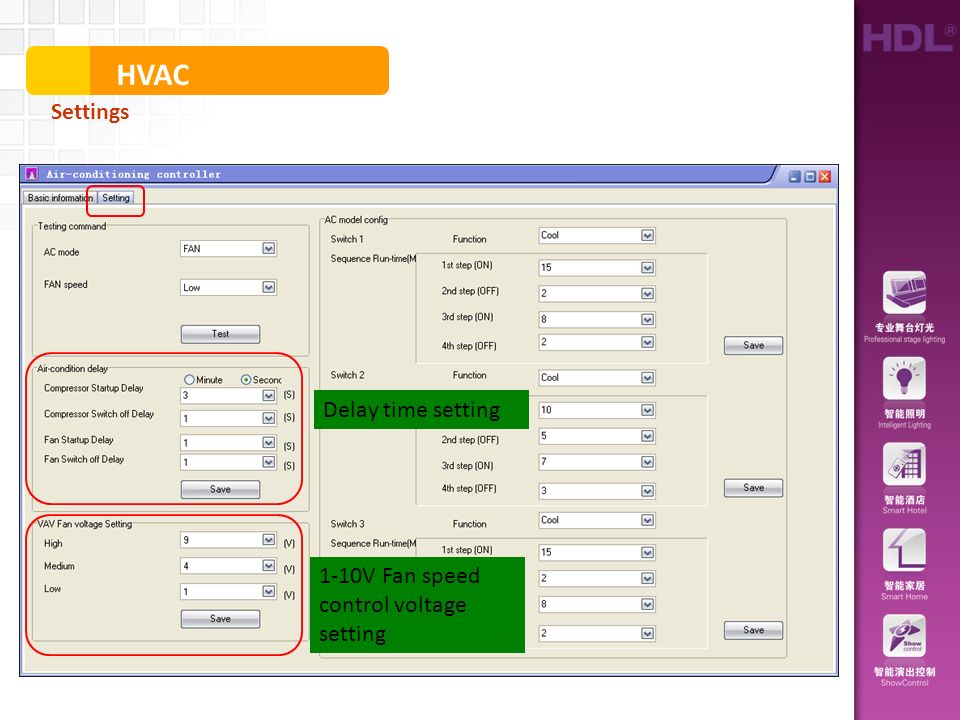Switch to Basic information tab
The height and width of the screenshot is (720, 960).
click(x=59, y=198)
